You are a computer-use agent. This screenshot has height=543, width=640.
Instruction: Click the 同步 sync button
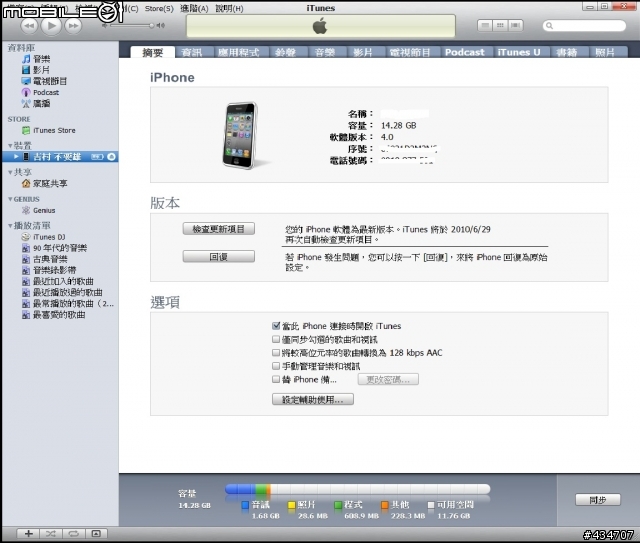(x=598, y=500)
